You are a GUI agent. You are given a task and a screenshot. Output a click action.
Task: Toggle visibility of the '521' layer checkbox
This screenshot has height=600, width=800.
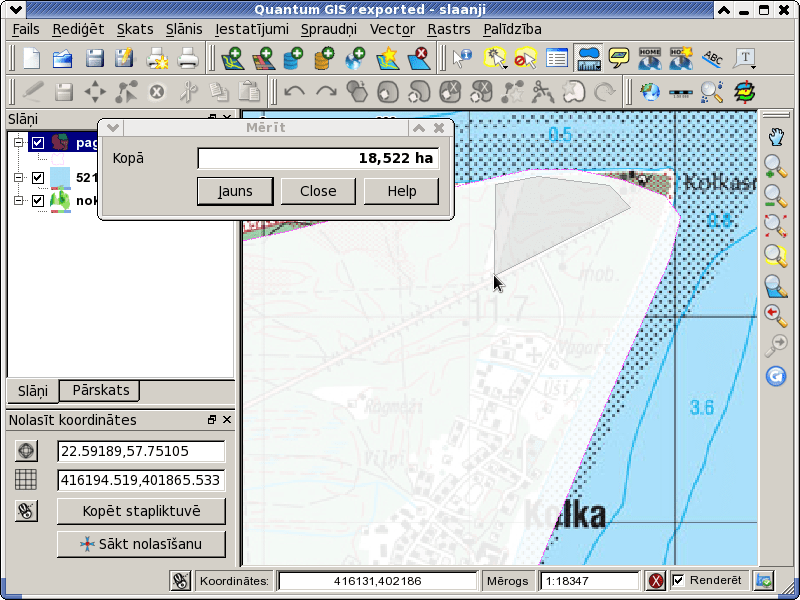38,178
